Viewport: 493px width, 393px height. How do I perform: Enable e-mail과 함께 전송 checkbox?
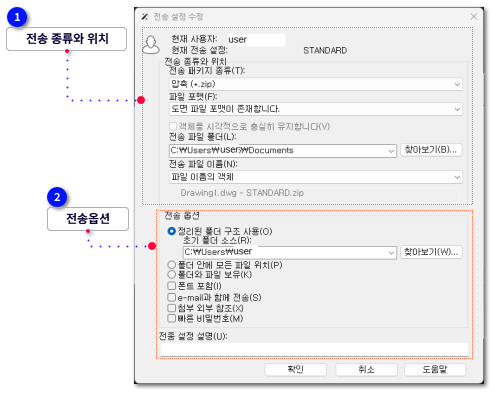(x=171, y=297)
